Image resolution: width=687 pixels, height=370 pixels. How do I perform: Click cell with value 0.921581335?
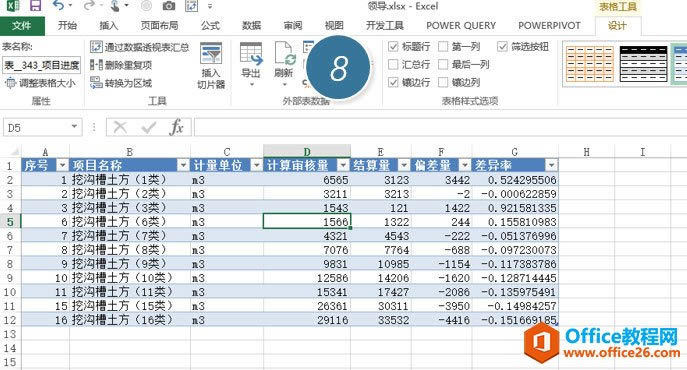point(515,208)
